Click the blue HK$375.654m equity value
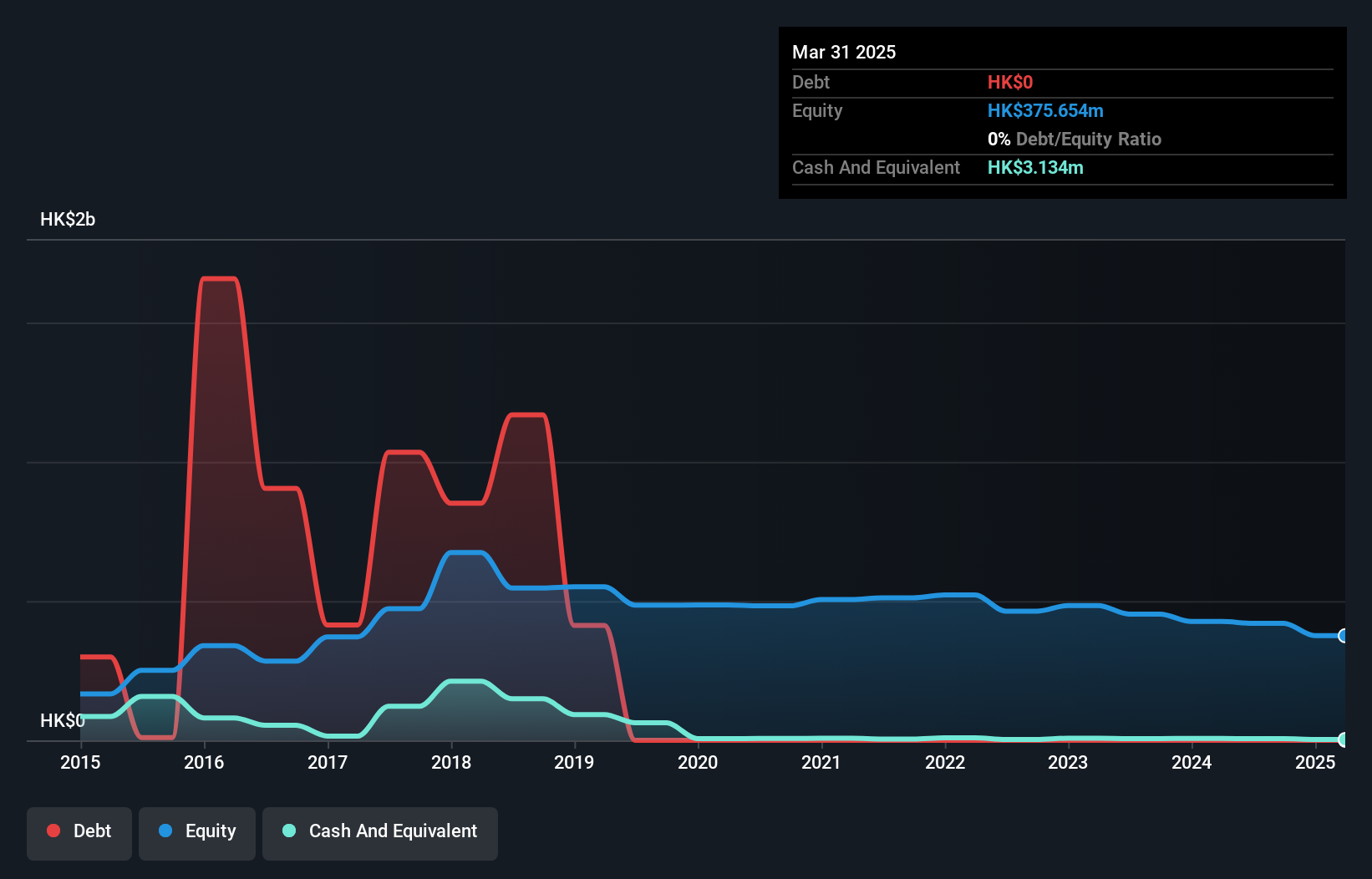Image resolution: width=1372 pixels, height=879 pixels. coord(1044,110)
